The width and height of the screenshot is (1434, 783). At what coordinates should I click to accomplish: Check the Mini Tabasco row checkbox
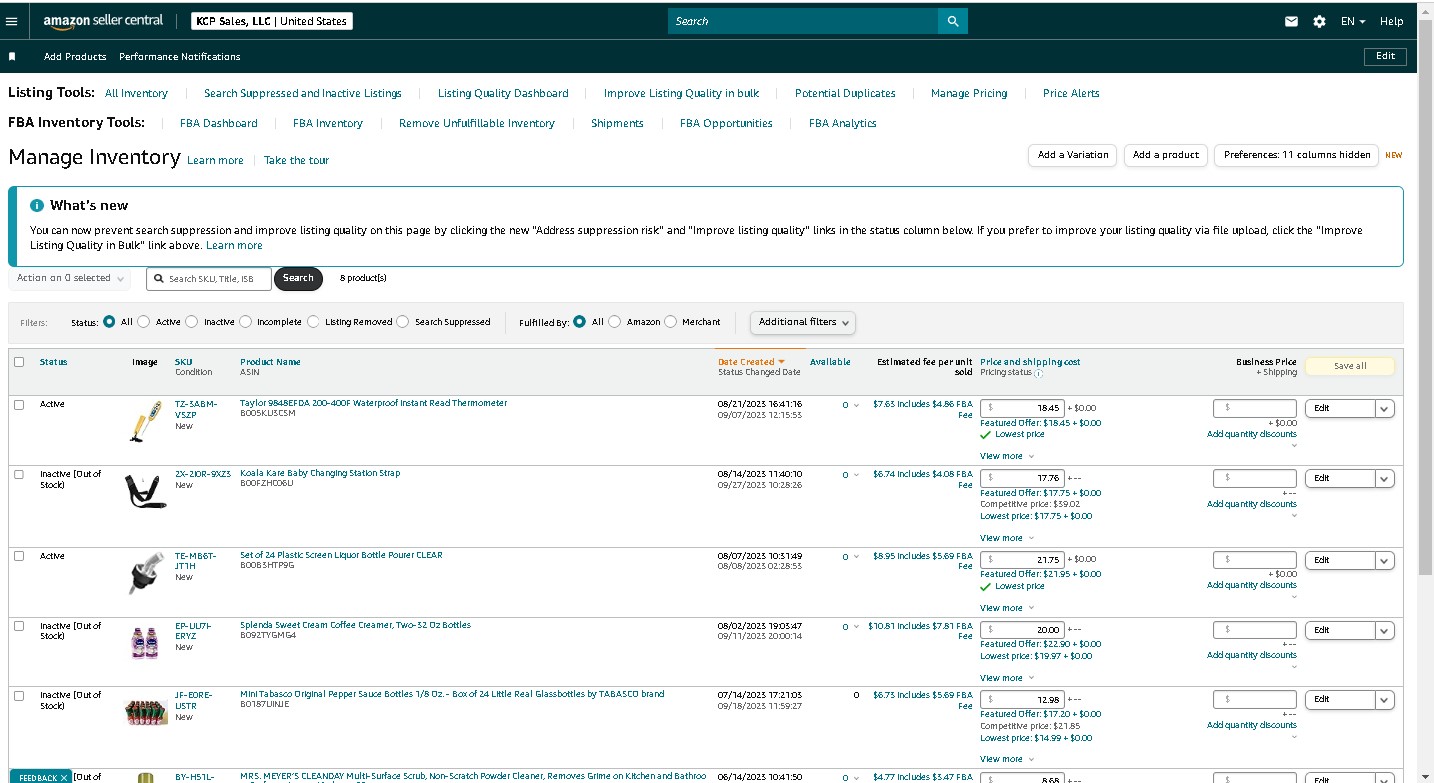19,695
